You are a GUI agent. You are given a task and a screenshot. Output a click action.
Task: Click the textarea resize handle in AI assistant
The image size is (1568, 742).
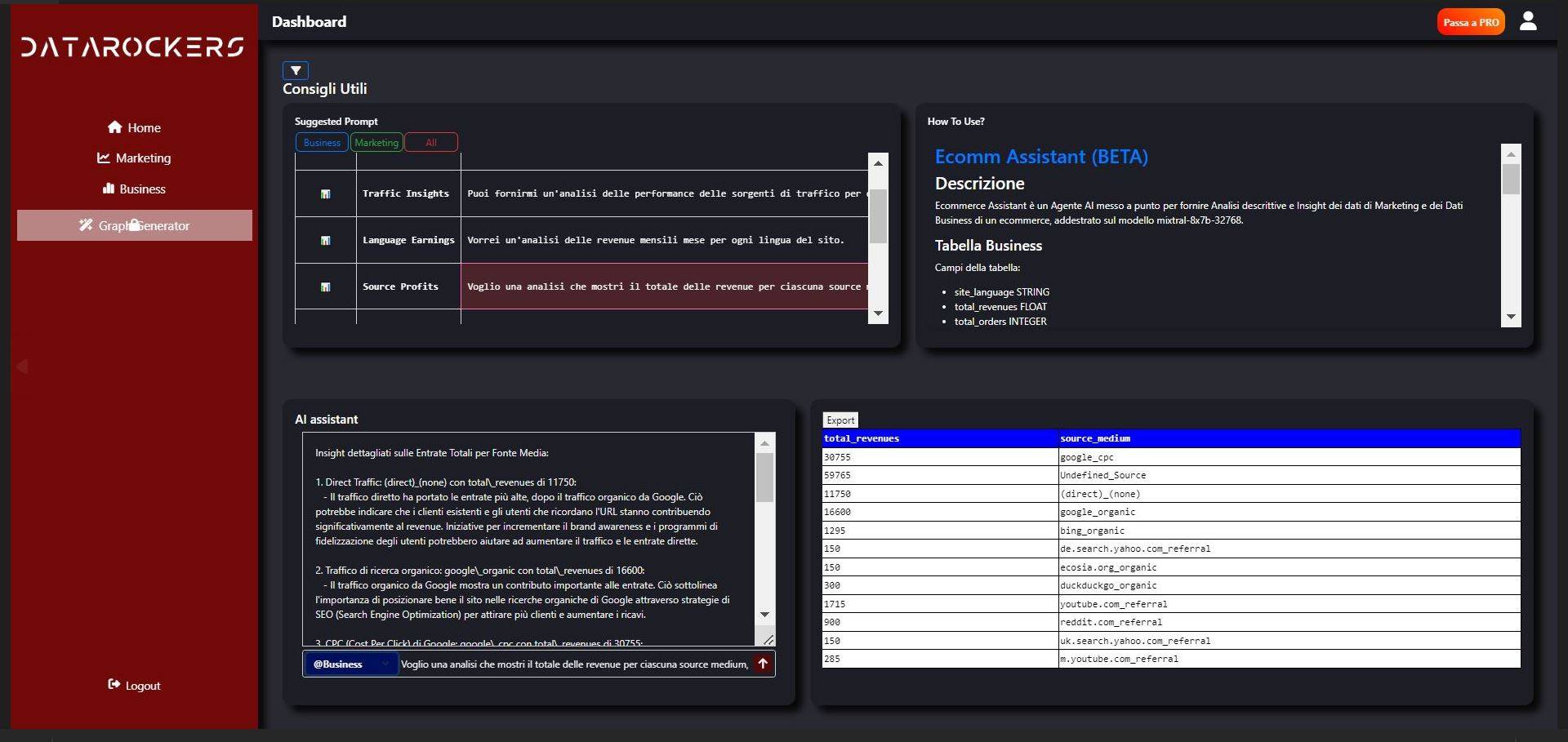[768, 639]
